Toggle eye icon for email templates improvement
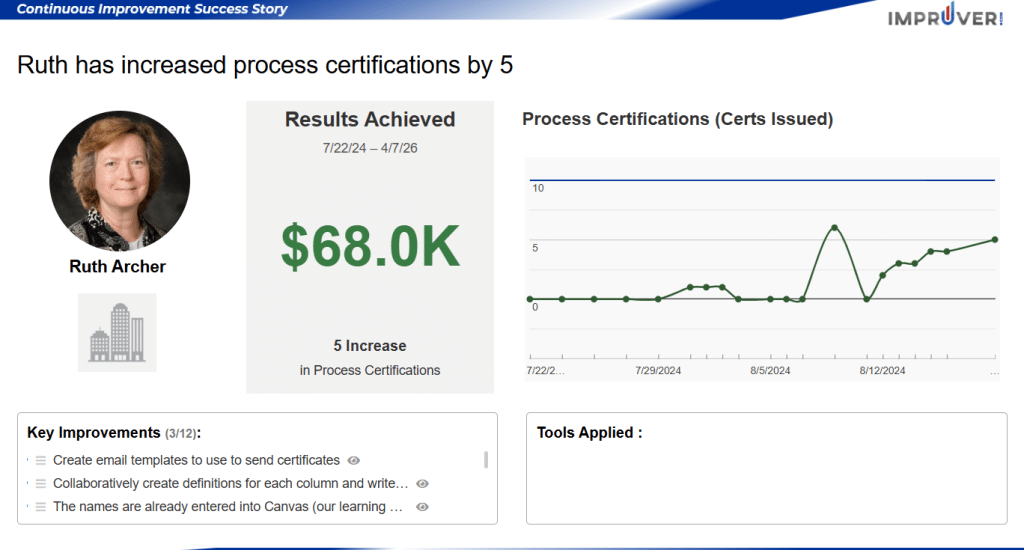Image resolution: width=1024 pixels, height=550 pixels. (x=353, y=460)
